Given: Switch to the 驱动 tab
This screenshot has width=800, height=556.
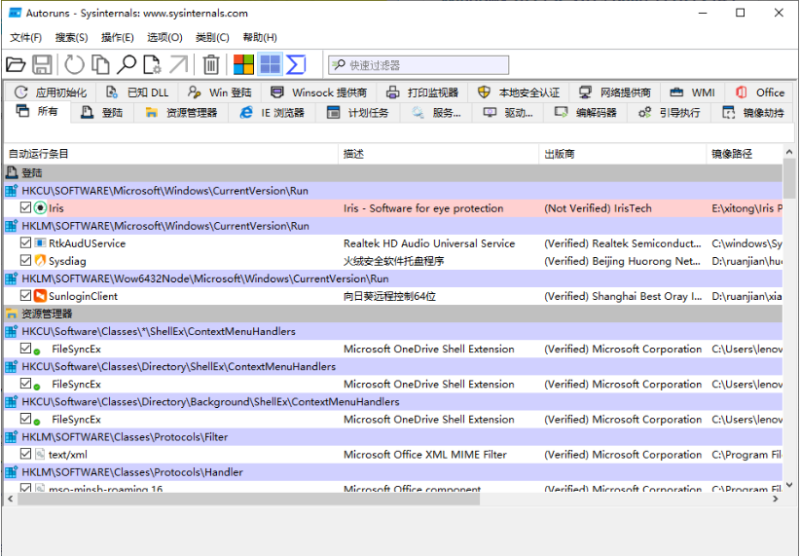Looking at the screenshot, I should [x=508, y=112].
